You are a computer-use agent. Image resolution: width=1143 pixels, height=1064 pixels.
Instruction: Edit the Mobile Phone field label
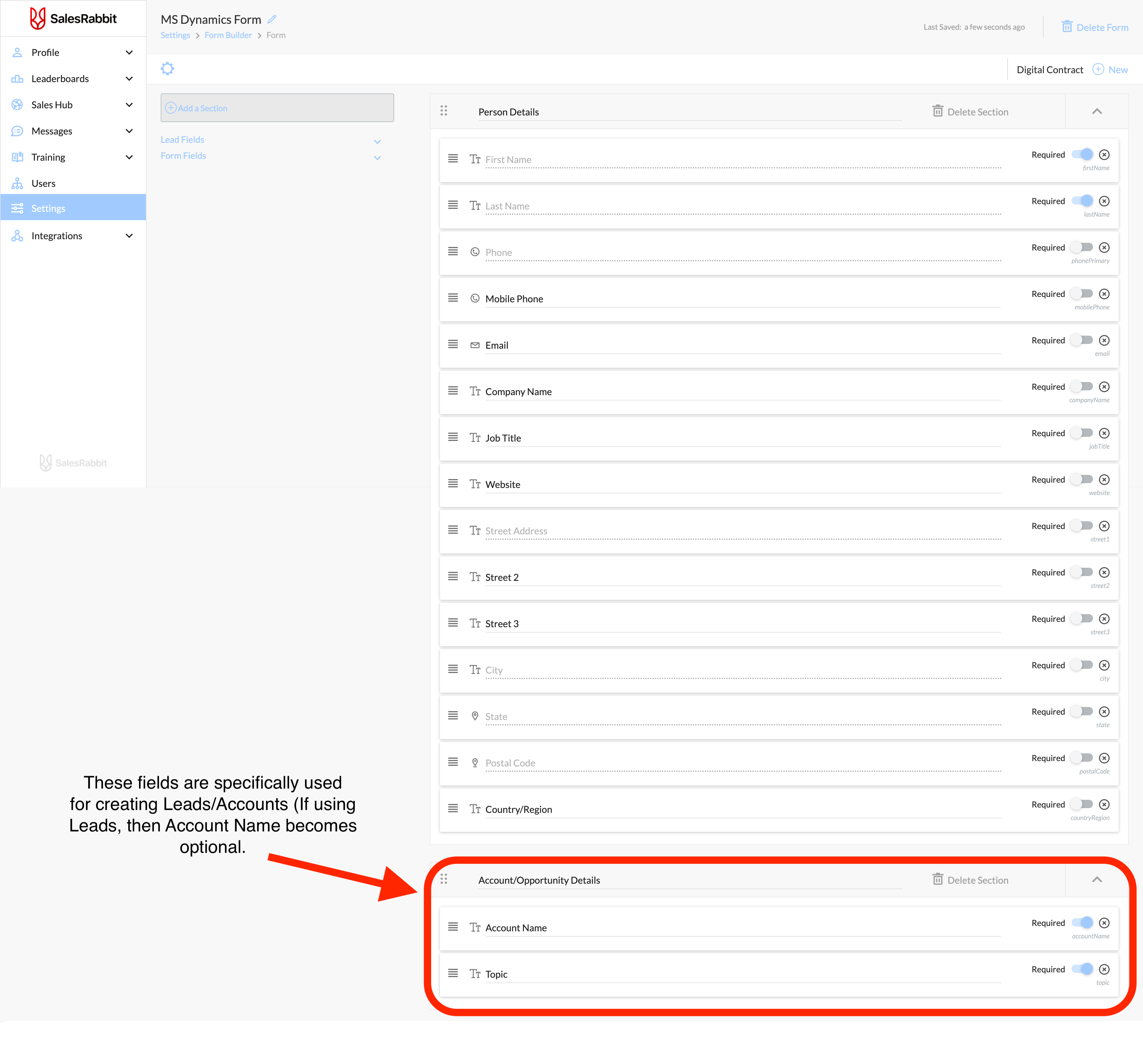(743, 299)
